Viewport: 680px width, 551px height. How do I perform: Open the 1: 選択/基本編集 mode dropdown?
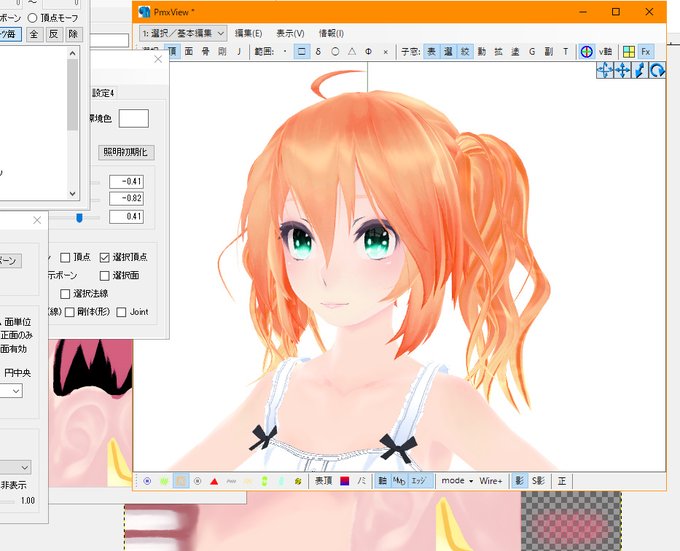point(183,33)
